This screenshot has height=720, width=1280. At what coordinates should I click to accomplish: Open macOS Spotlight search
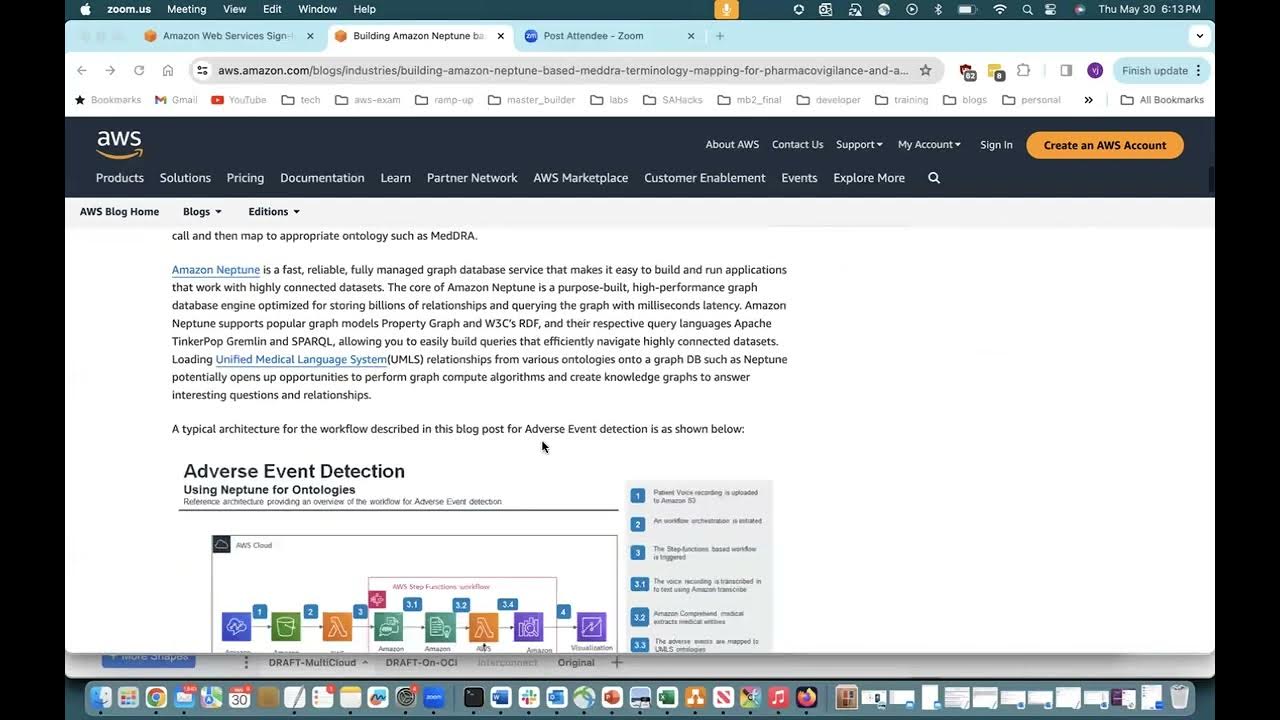[x=1028, y=9]
